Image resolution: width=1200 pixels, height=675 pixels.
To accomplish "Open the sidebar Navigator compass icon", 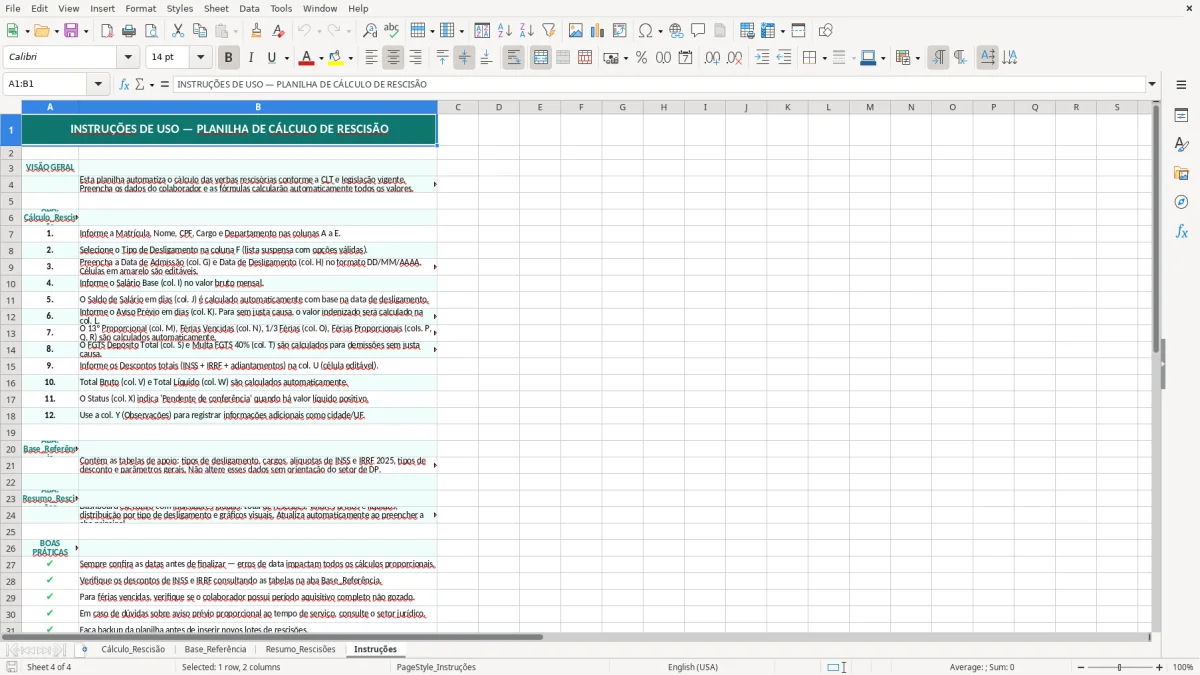I will pos(1181,202).
